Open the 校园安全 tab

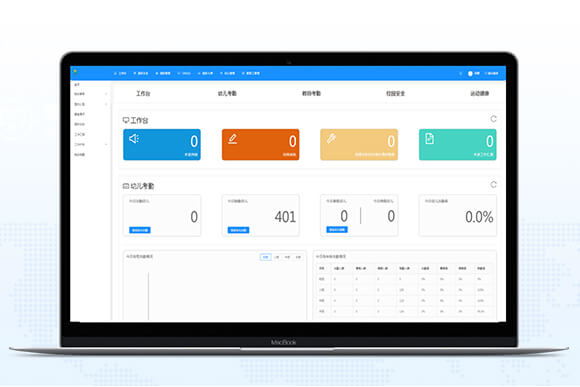395,94
